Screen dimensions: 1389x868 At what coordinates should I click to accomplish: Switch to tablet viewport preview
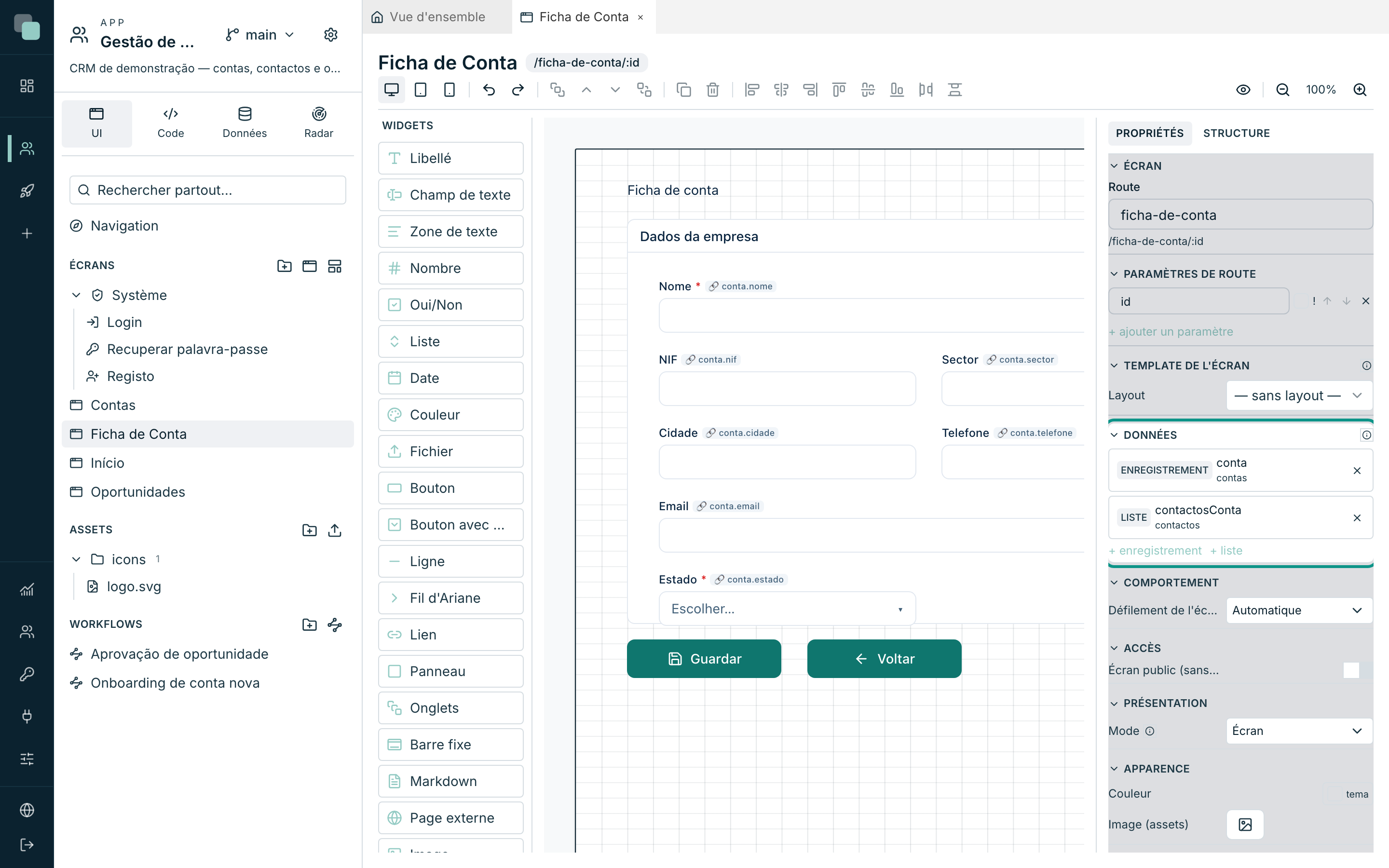click(420, 90)
